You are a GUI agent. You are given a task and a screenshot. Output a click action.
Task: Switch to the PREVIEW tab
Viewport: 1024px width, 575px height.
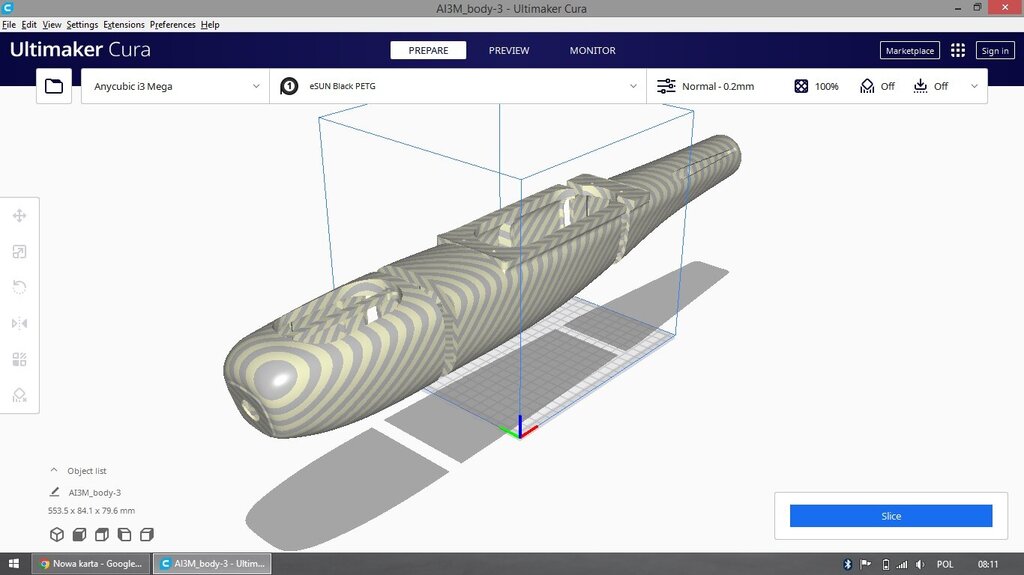tap(509, 51)
